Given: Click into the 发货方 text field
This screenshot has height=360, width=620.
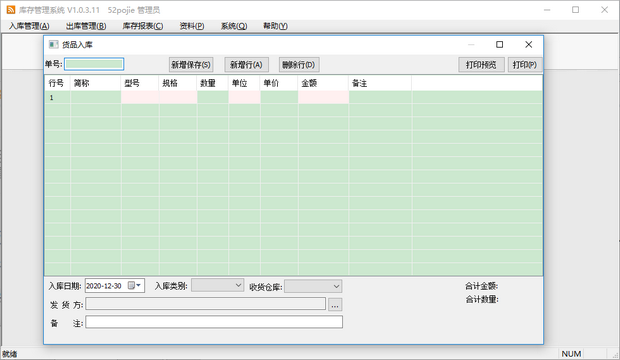Looking at the screenshot, I should coord(206,304).
